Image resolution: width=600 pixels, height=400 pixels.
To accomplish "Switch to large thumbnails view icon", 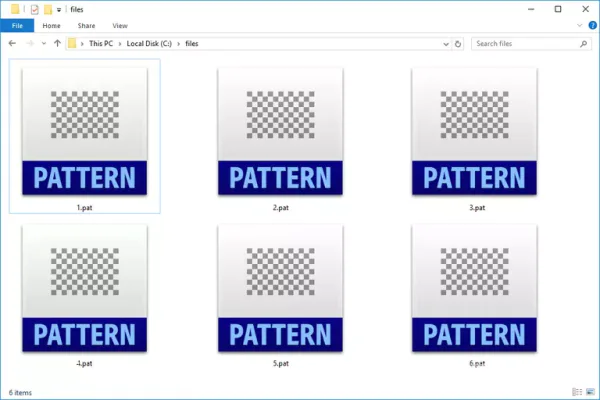I will point(590,392).
